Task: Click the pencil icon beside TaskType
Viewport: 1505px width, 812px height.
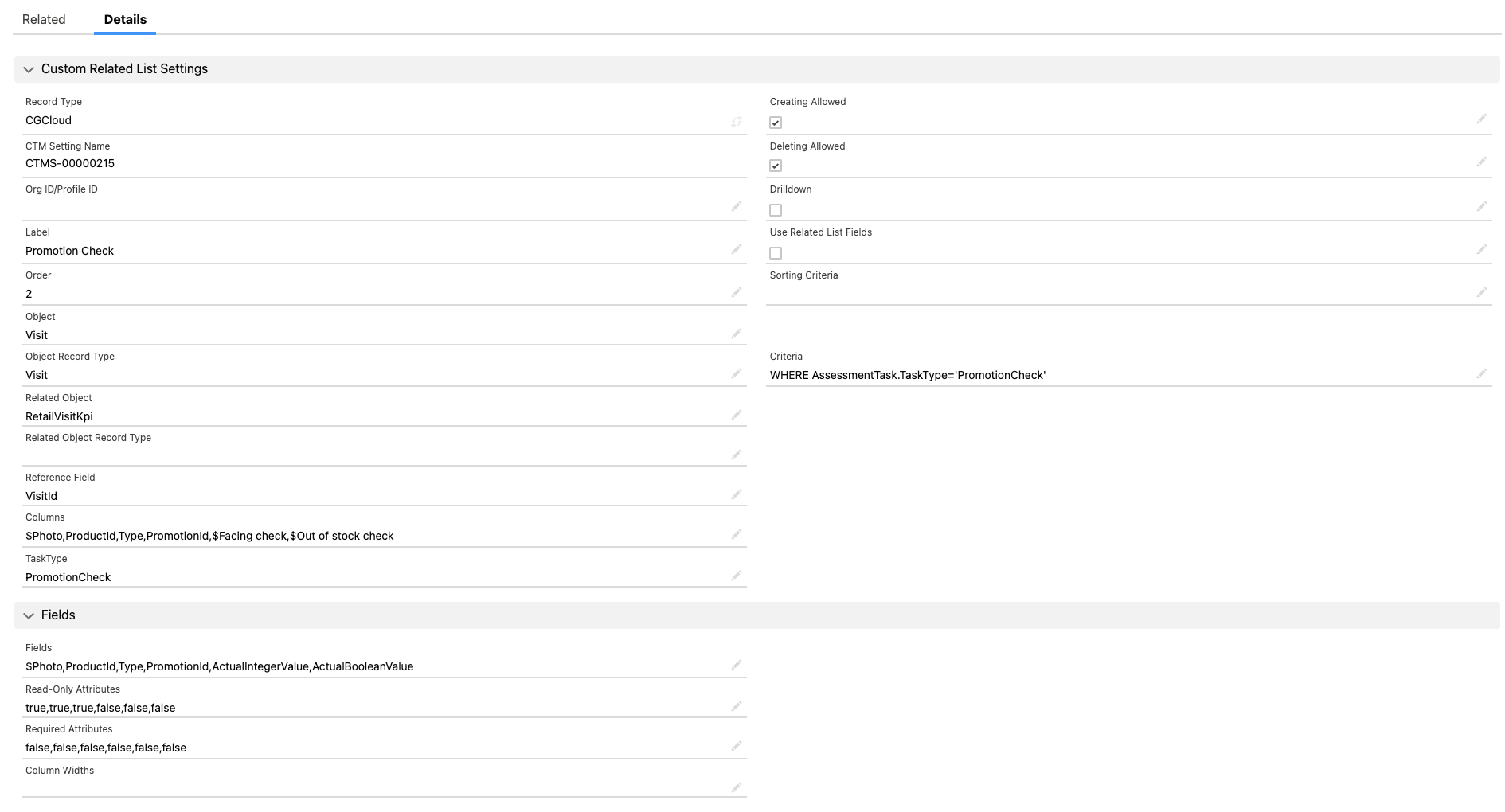Action: (737, 576)
